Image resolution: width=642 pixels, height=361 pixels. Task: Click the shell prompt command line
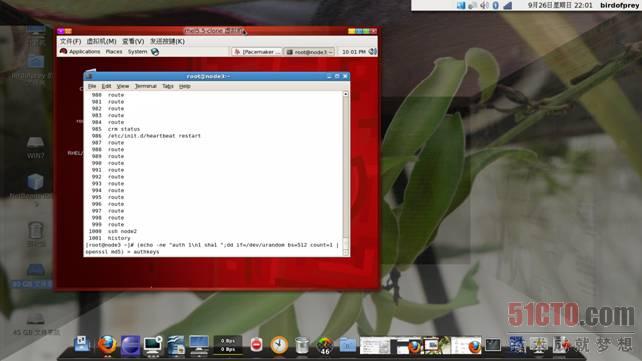212,248
